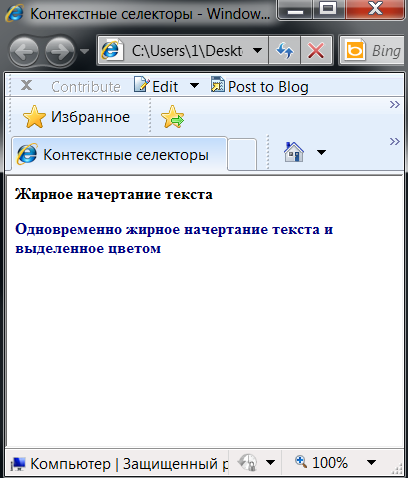
Task: Open recent pages dropdown beside Forward button
Action: pos(85,51)
